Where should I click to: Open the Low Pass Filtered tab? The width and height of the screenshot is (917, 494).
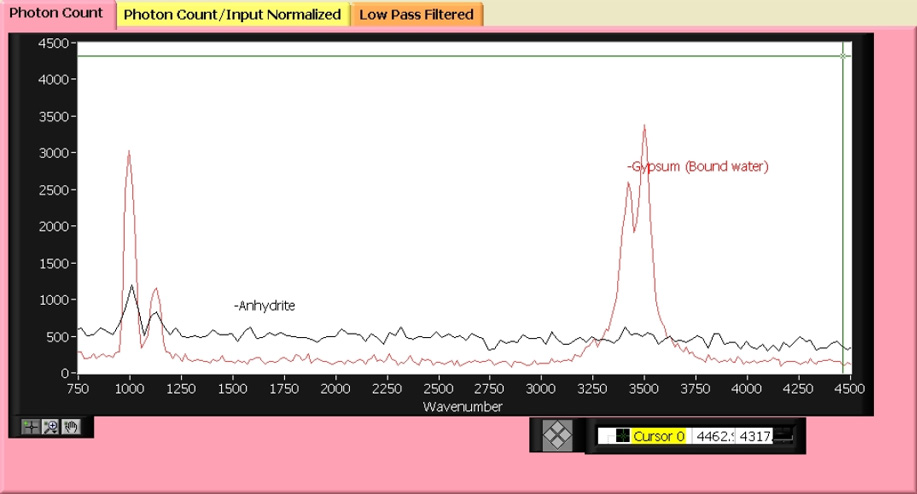coord(416,15)
